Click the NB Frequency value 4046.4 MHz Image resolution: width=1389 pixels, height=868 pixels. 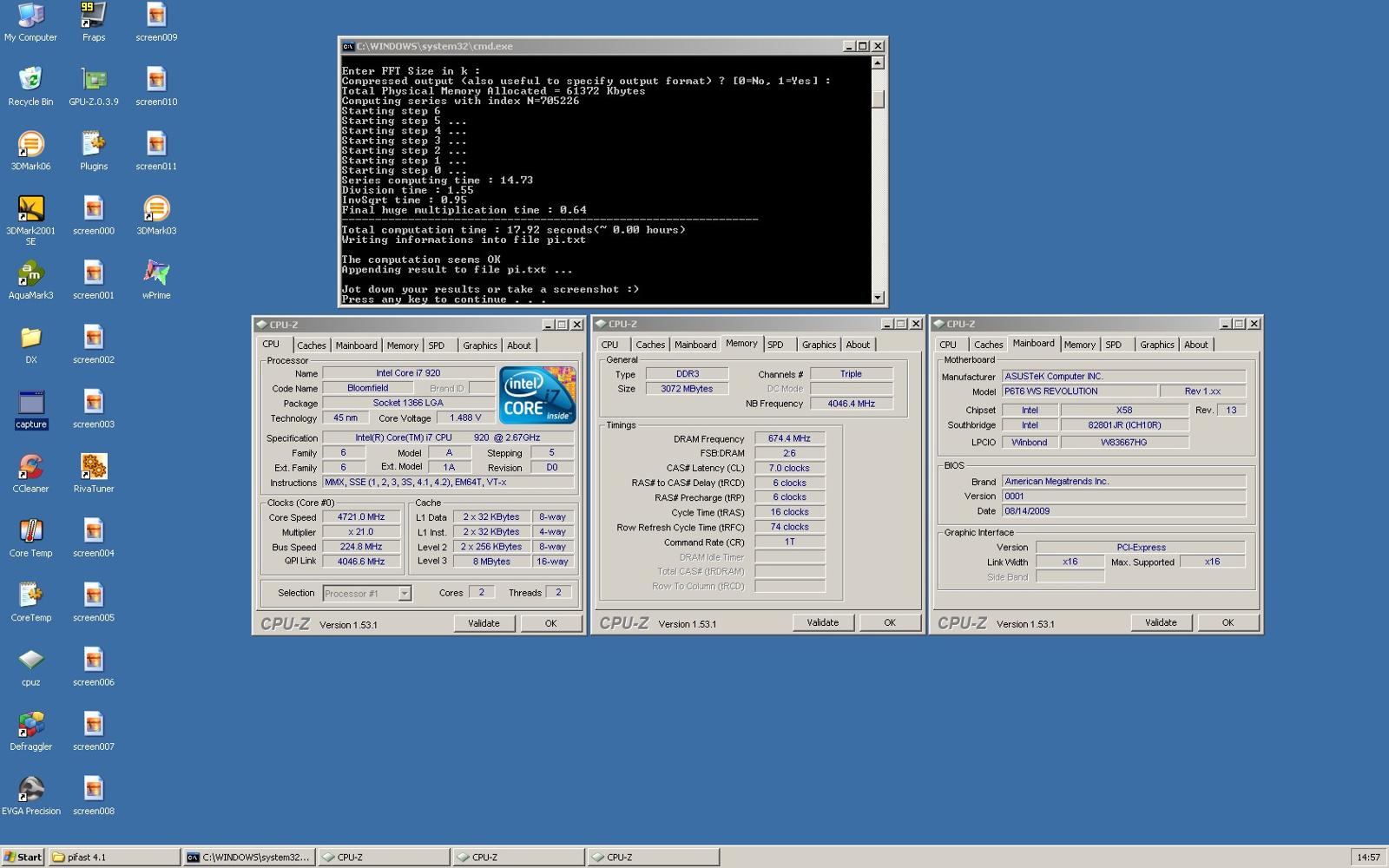click(851, 404)
